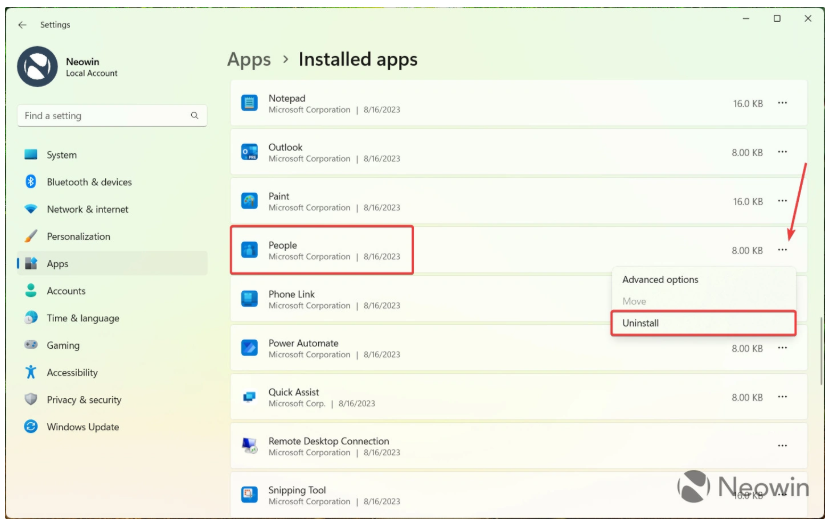
Task: Open more options for Notepad
Action: click(783, 103)
